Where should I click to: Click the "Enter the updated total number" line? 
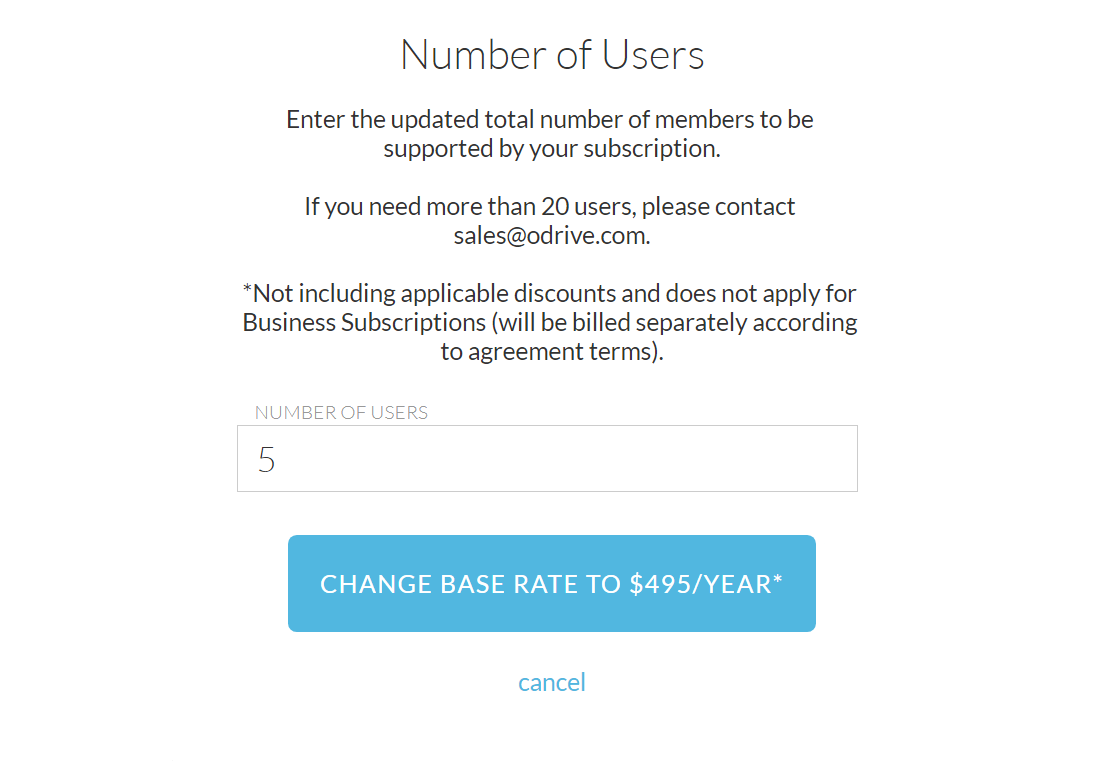[x=550, y=120]
